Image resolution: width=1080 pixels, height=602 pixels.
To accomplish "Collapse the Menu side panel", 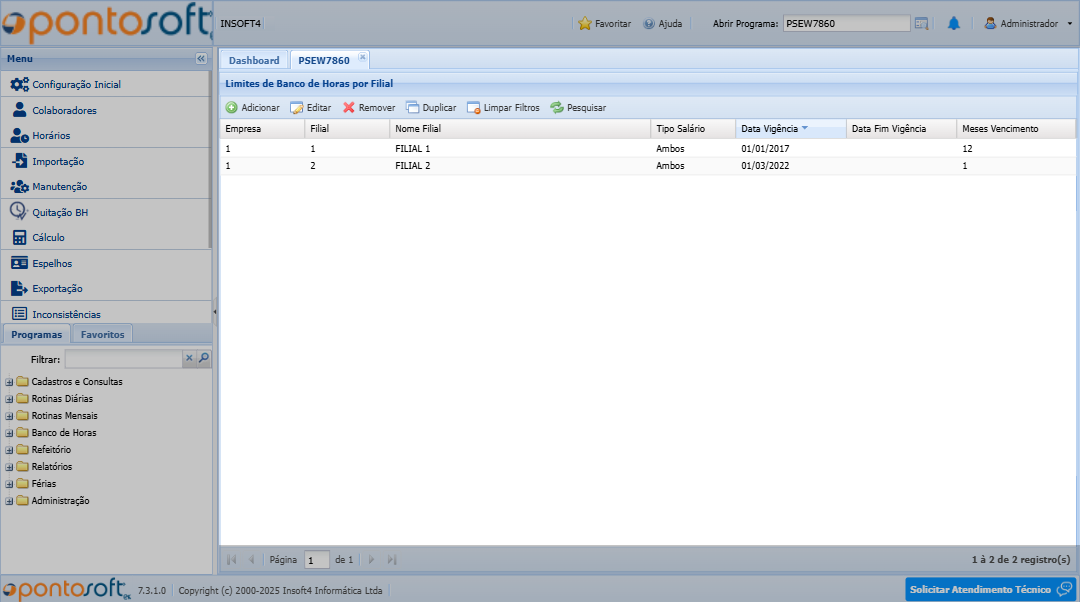I will point(201,59).
